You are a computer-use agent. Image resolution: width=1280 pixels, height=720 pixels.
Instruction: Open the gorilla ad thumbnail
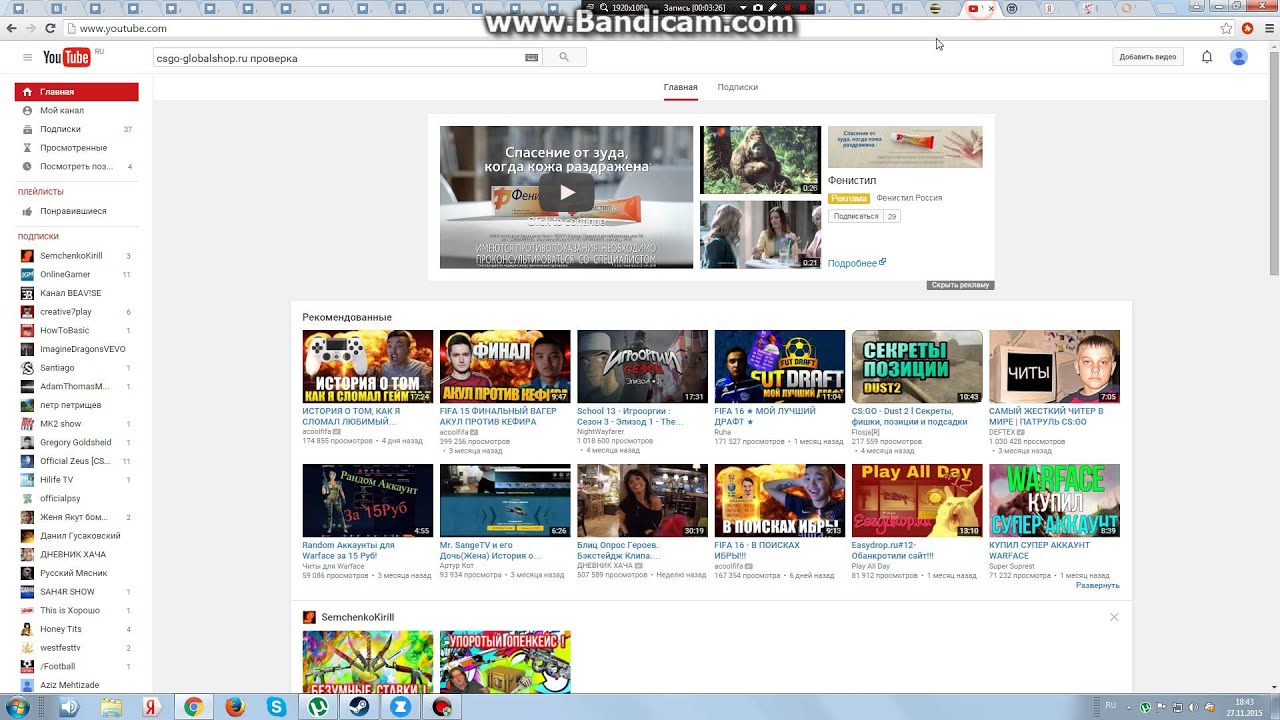[x=760, y=160]
